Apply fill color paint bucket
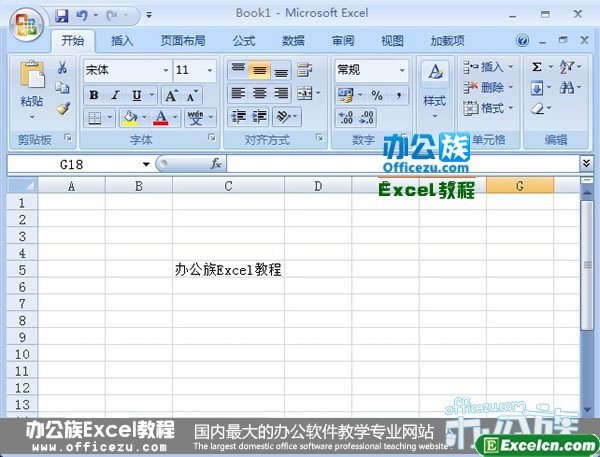 tap(130, 118)
